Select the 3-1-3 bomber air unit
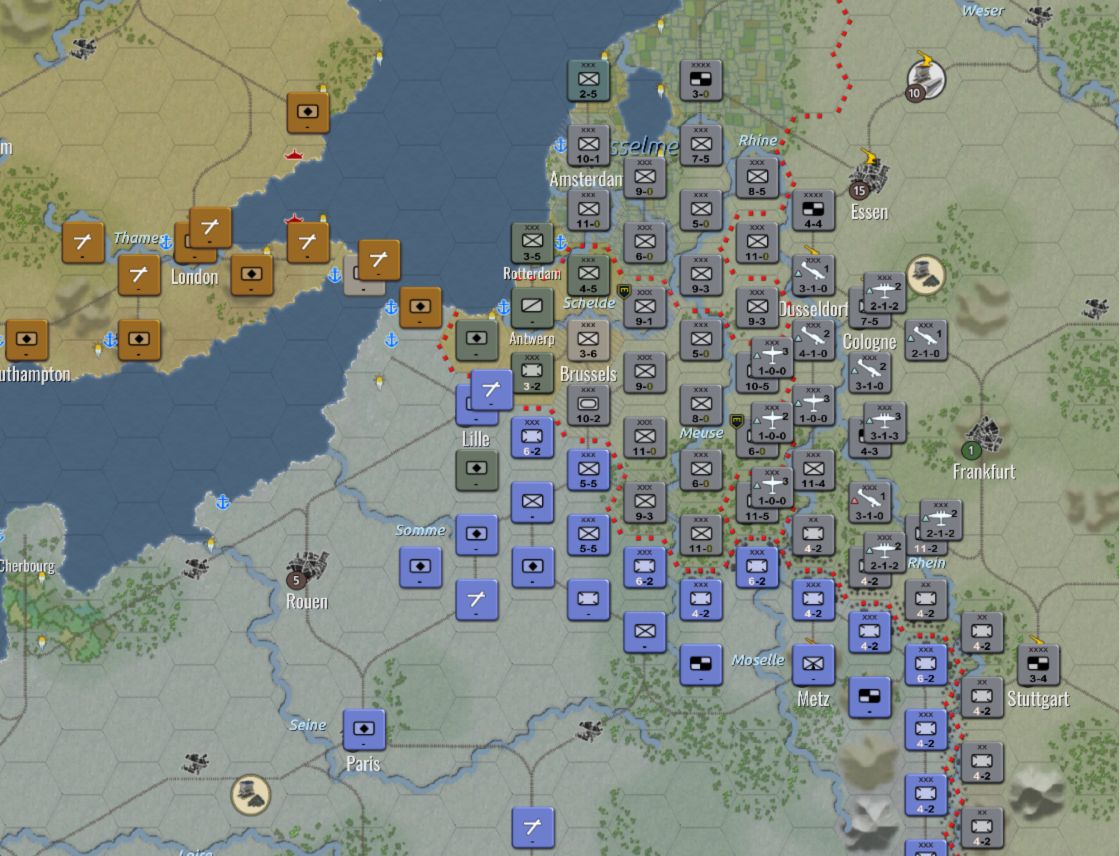The width and height of the screenshot is (1119, 856). coord(884,422)
